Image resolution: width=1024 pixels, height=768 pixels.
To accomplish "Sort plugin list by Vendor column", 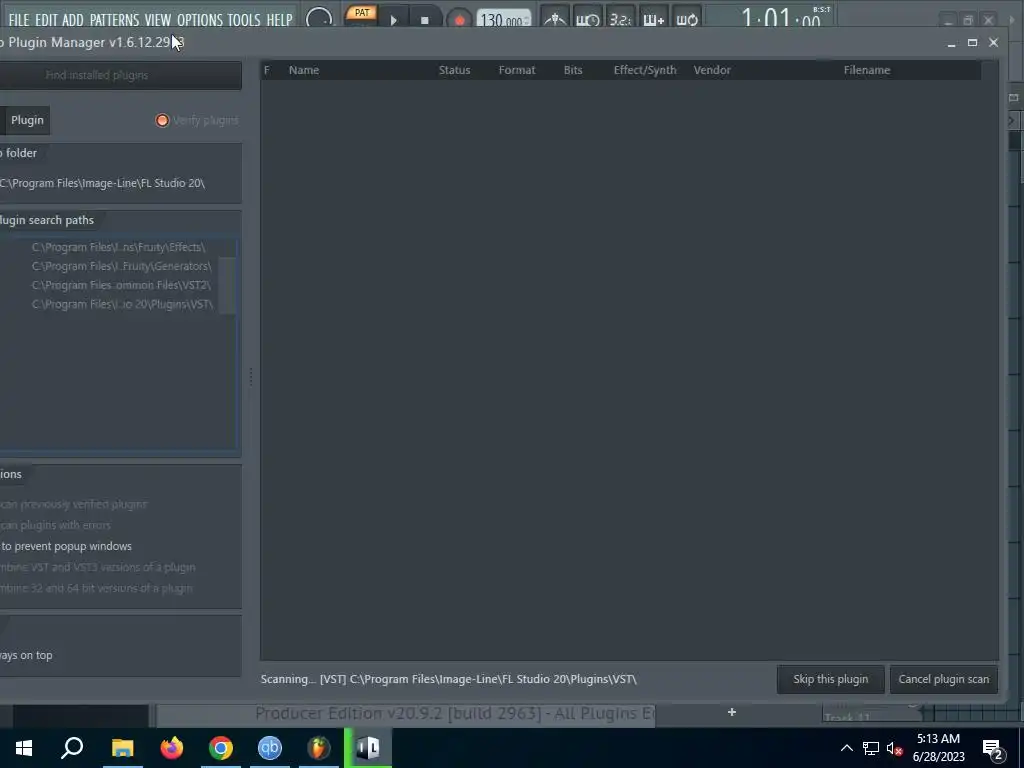I will [712, 70].
